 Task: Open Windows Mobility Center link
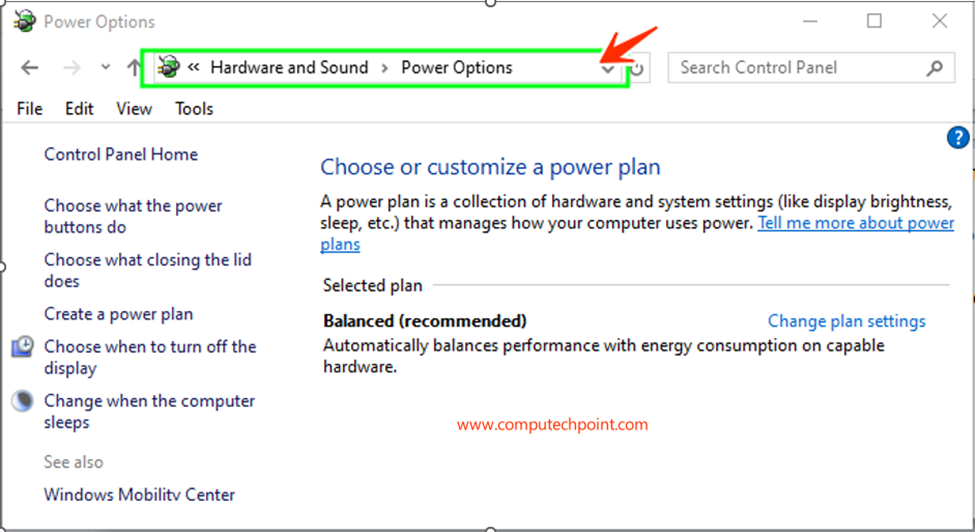[x=139, y=495]
